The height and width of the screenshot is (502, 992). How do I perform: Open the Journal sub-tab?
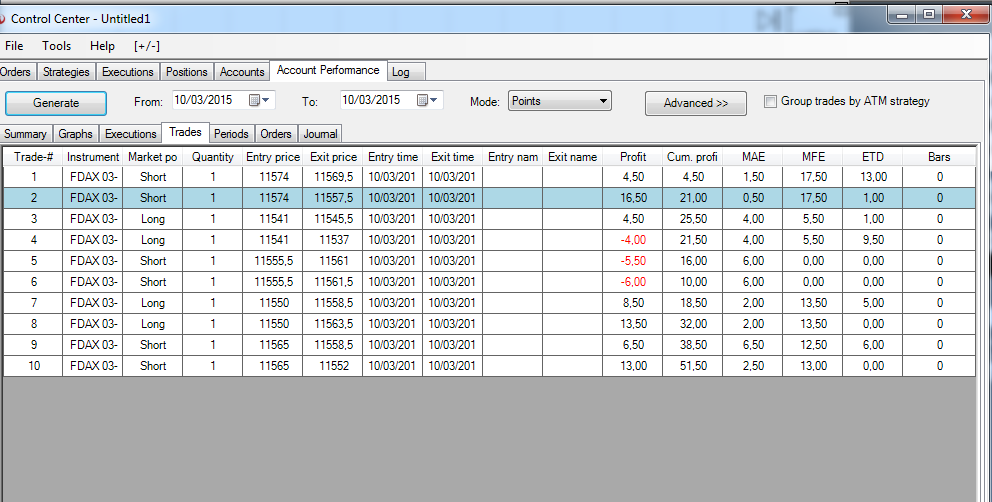coord(320,134)
